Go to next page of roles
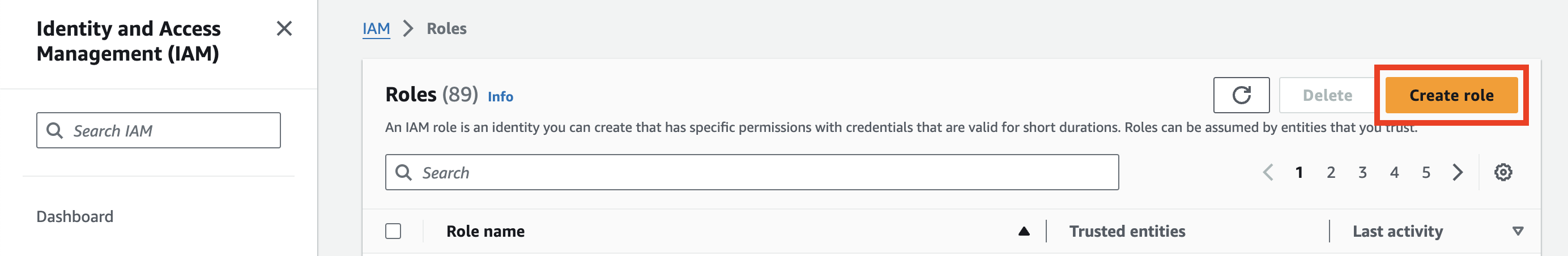The image size is (1568, 256). tap(1457, 173)
